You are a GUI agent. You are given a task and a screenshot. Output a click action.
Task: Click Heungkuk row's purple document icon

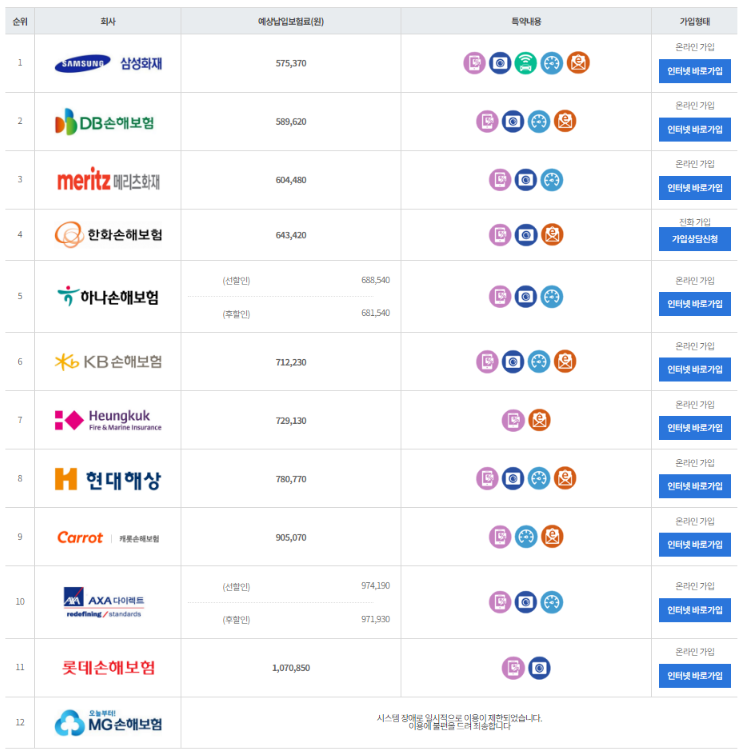513,420
